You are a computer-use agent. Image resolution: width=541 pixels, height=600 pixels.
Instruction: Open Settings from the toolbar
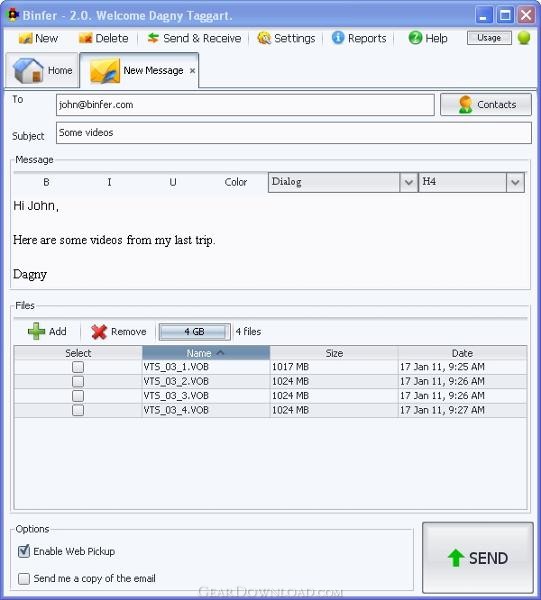pyautogui.click(x=286, y=38)
